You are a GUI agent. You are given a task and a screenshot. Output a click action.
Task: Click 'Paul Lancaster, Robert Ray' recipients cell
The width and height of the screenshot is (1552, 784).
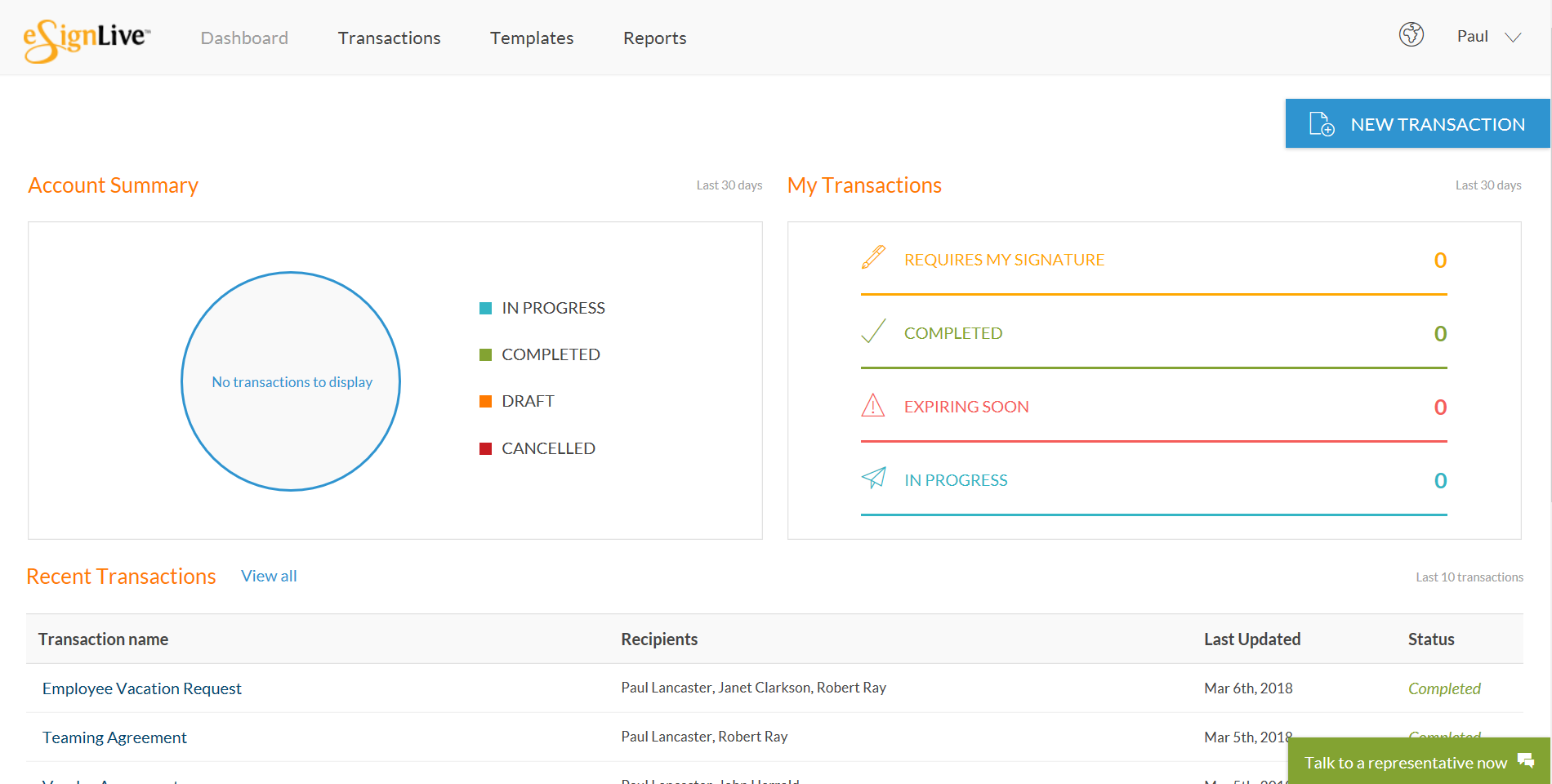[704, 737]
